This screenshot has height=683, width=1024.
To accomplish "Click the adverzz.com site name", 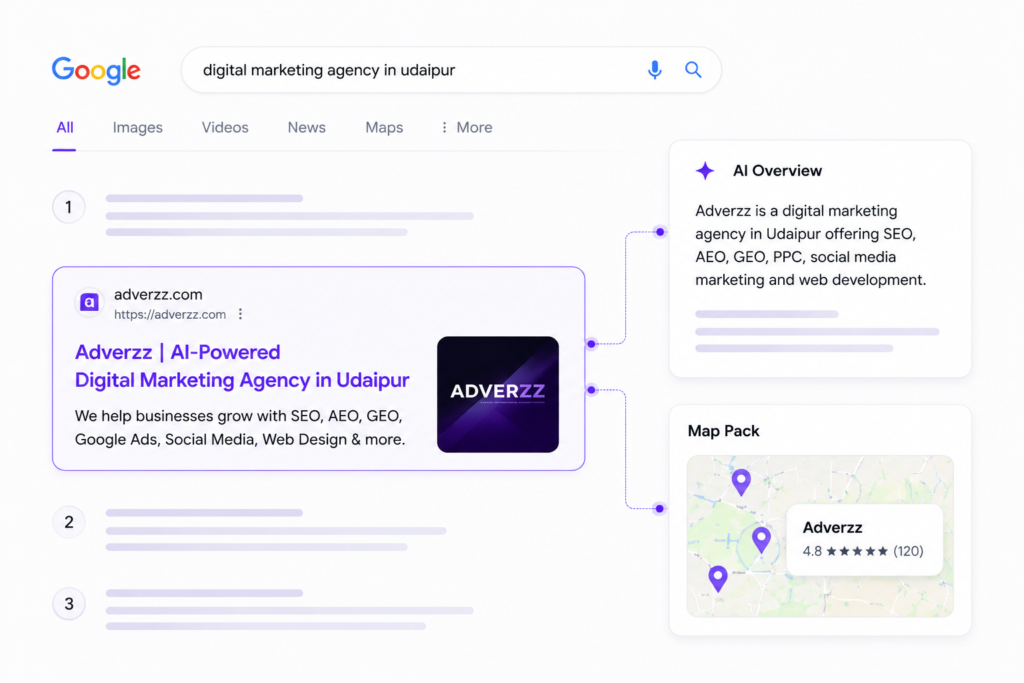I will point(158,294).
